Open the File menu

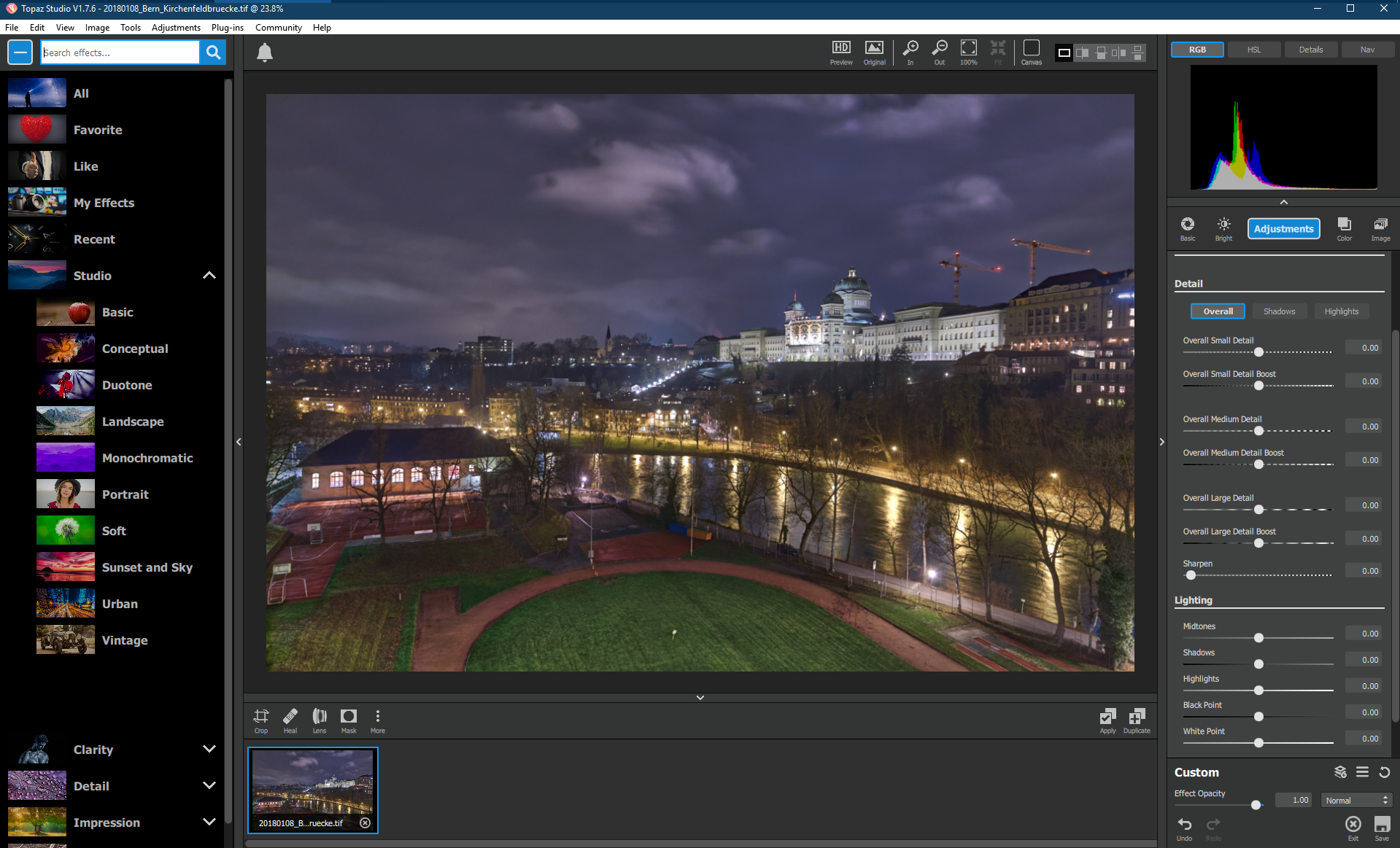(x=12, y=28)
